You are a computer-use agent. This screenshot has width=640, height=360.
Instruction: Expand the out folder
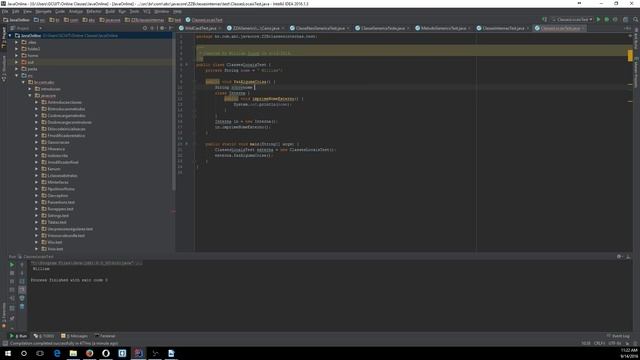(x=17, y=62)
